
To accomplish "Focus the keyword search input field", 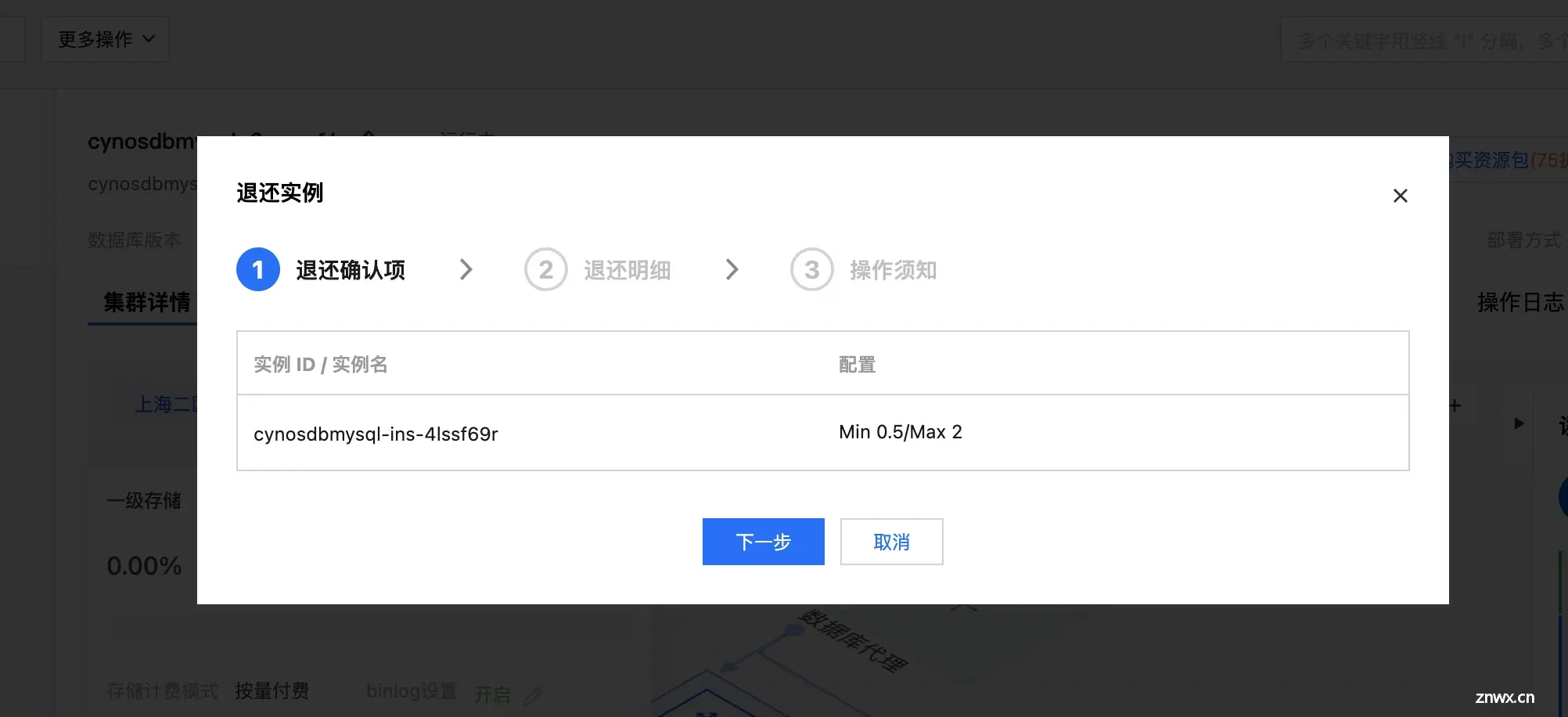I will pos(1424,40).
